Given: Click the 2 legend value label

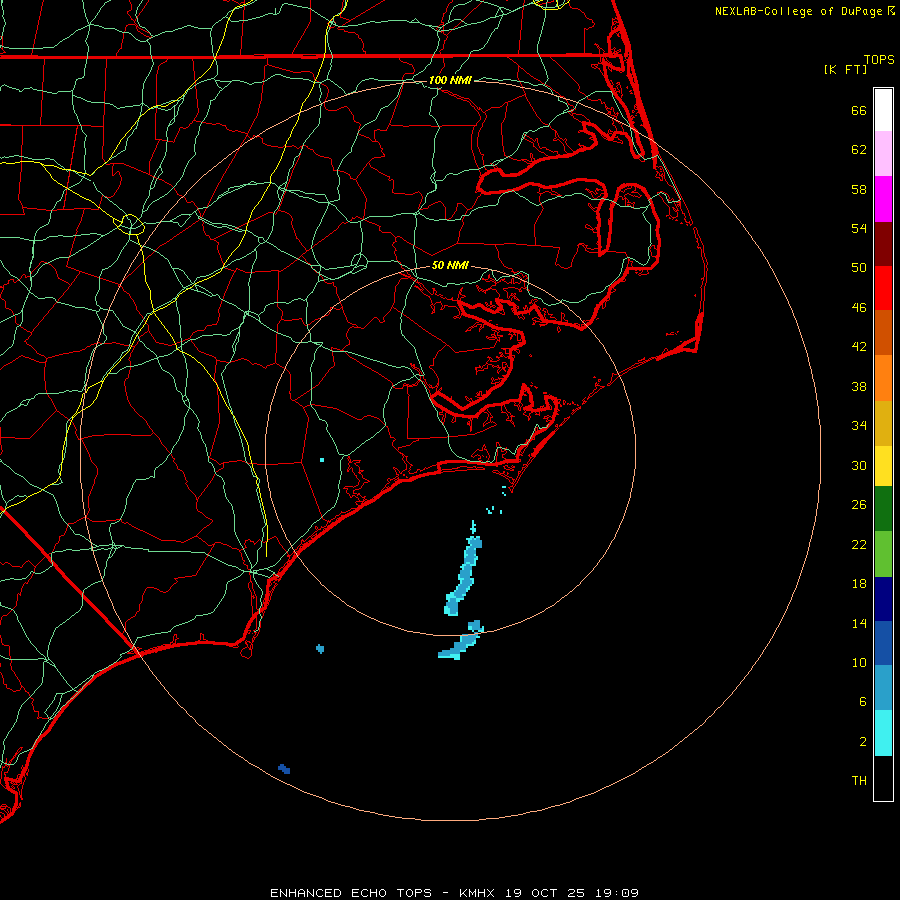Looking at the screenshot, I should [x=862, y=741].
